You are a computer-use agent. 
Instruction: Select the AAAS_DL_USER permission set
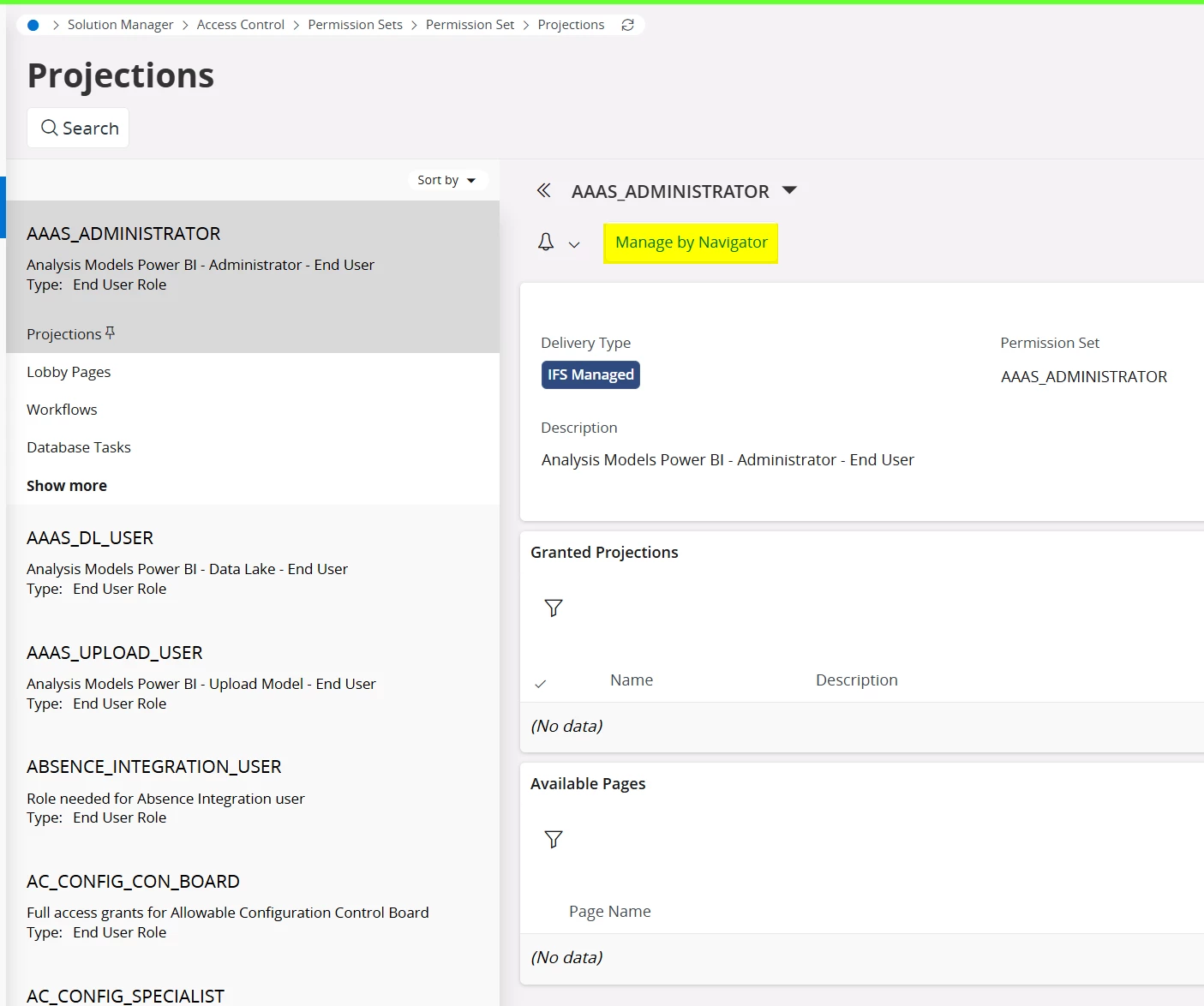pos(90,538)
